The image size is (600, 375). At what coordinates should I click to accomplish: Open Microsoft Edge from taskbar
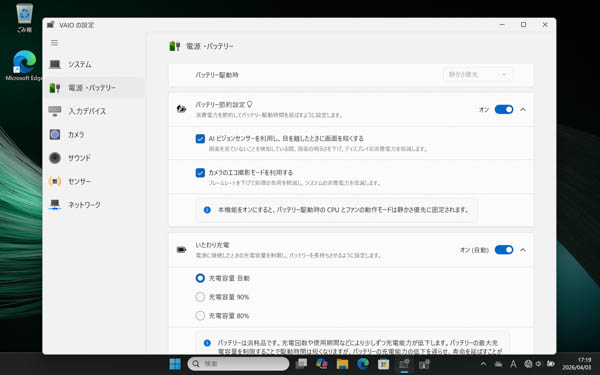pyautogui.click(x=363, y=364)
